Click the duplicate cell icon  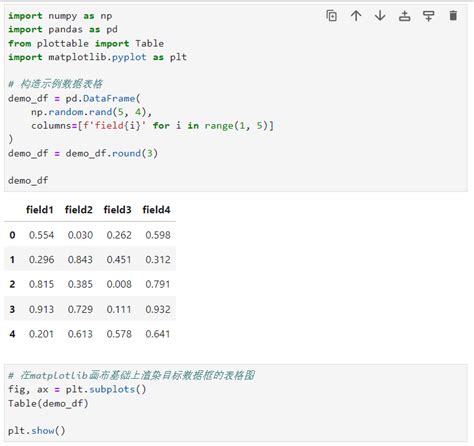pos(331,16)
